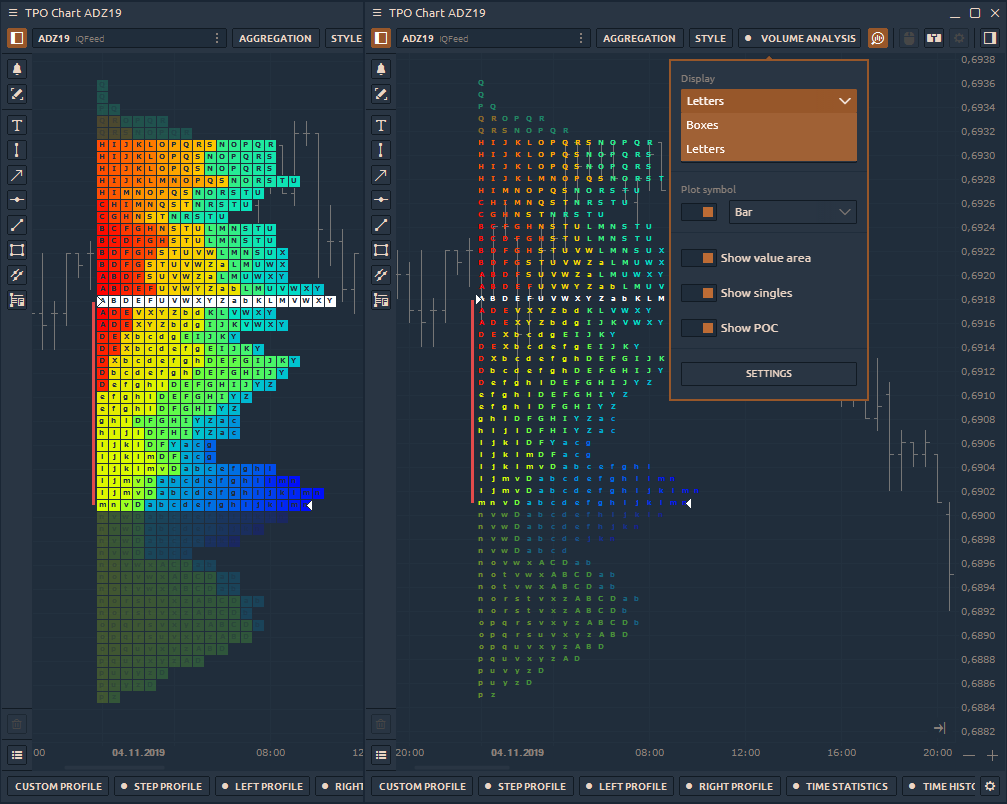Select the Text tool in right window
Viewport: 1007px width, 804px height.
(x=381, y=125)
